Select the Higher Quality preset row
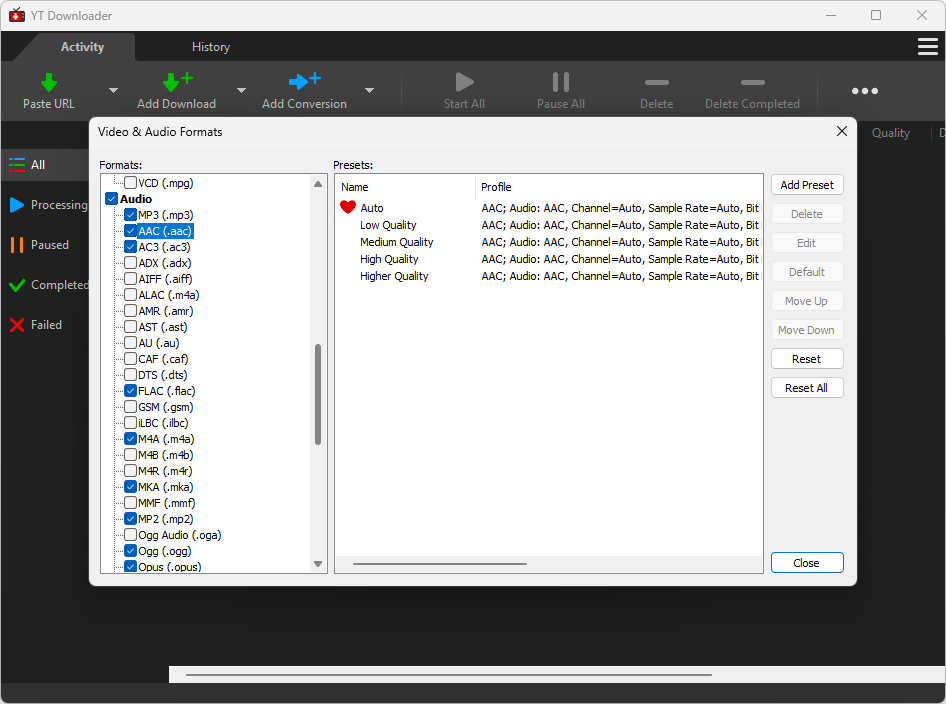Viewport: 946px width, 704px height. click(x=549, y=276)
